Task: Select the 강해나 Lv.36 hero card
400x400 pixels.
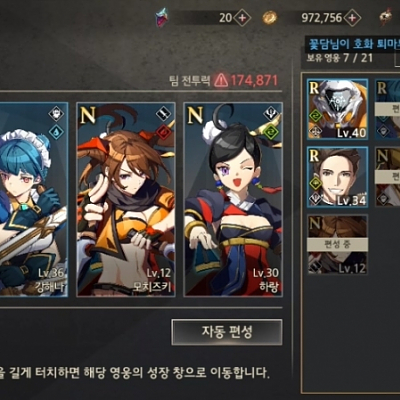Action: pyautogui.click(x=33, y=199)
